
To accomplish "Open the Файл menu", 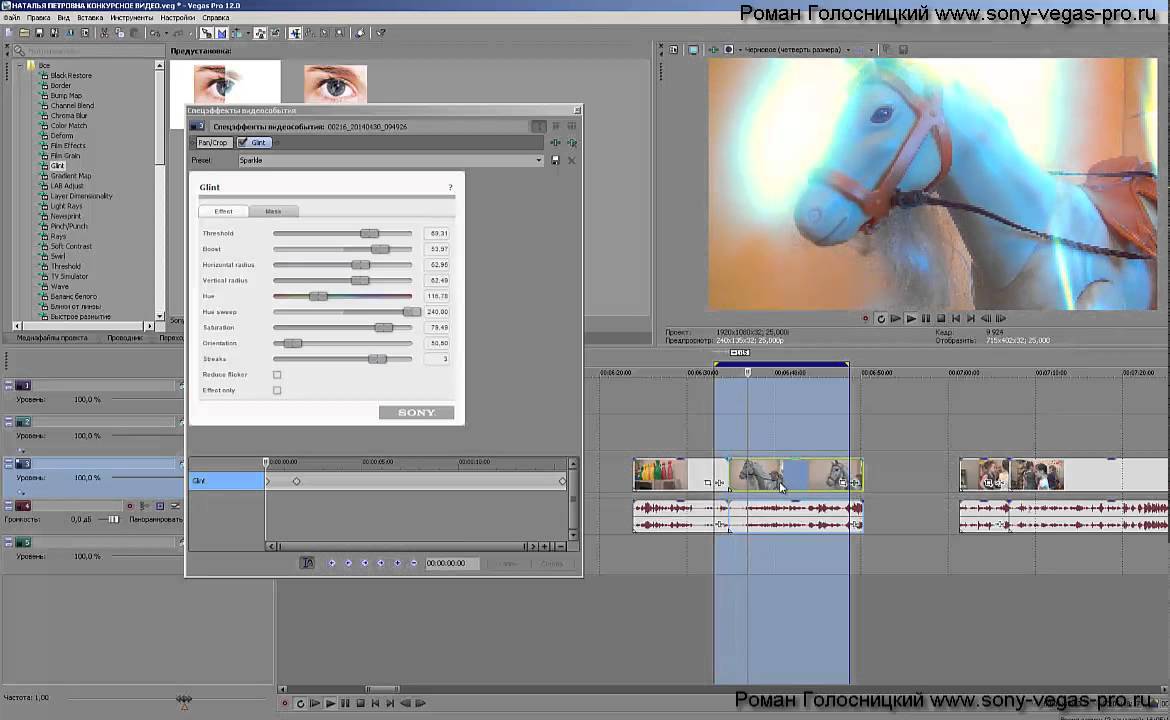I will (12, 18).
